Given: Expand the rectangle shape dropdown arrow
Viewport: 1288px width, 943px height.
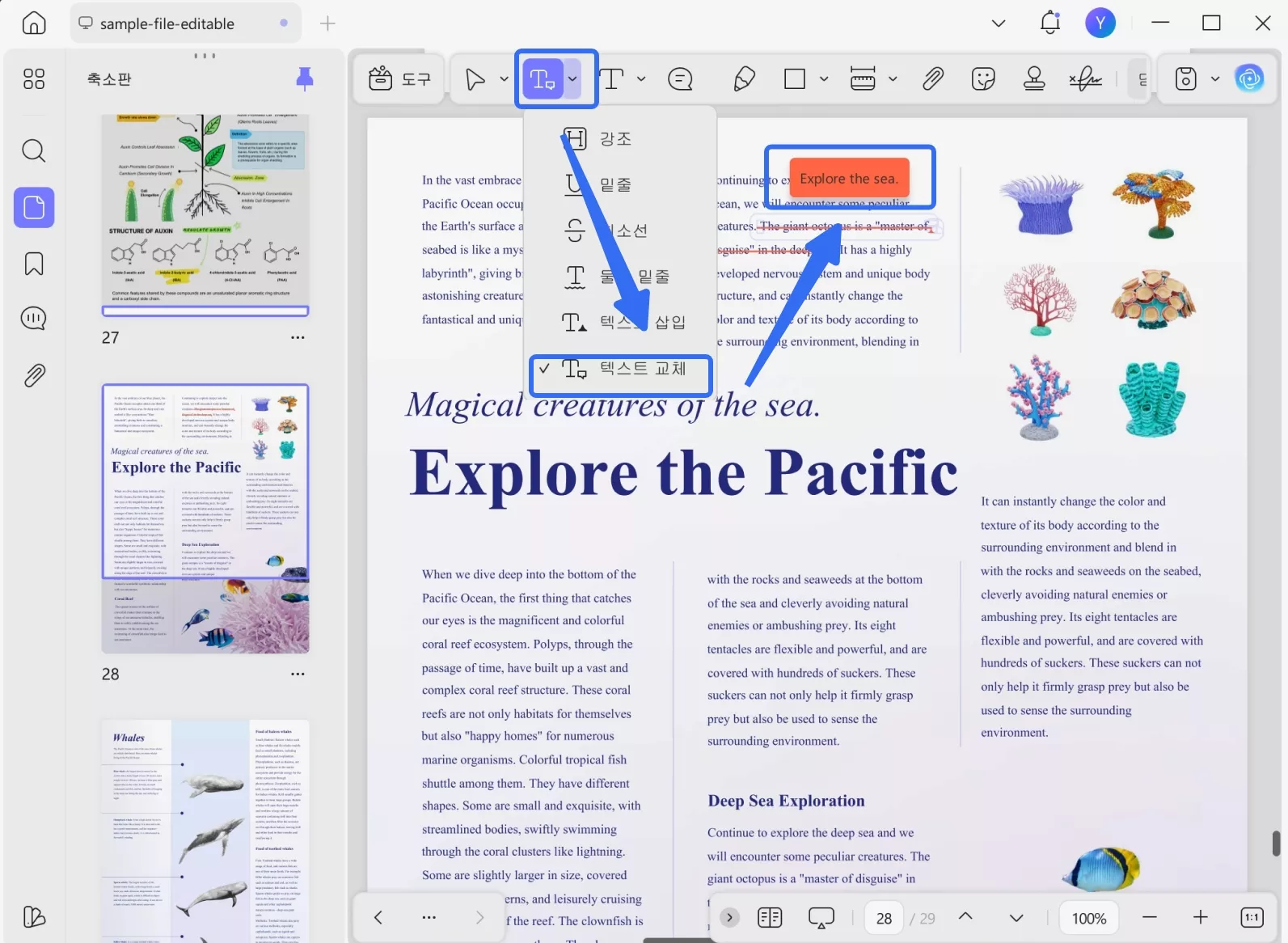Looking at the screenshot, I should point(824,78).
